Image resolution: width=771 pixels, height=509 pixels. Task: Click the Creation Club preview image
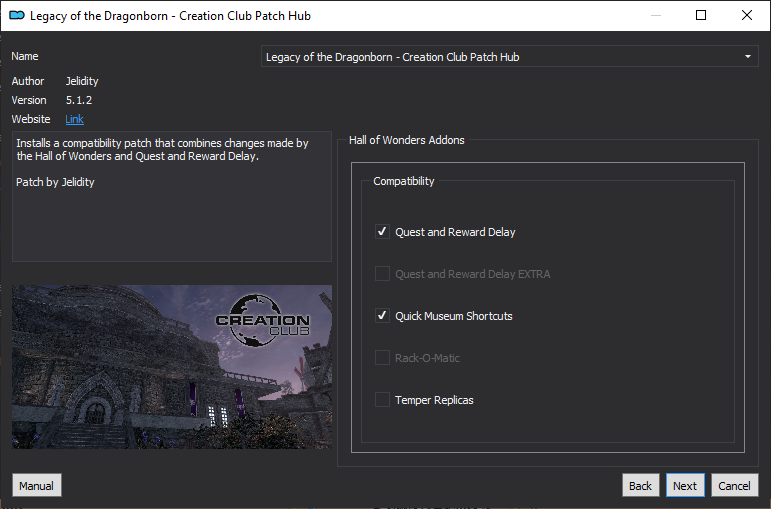tap(172, 367)
